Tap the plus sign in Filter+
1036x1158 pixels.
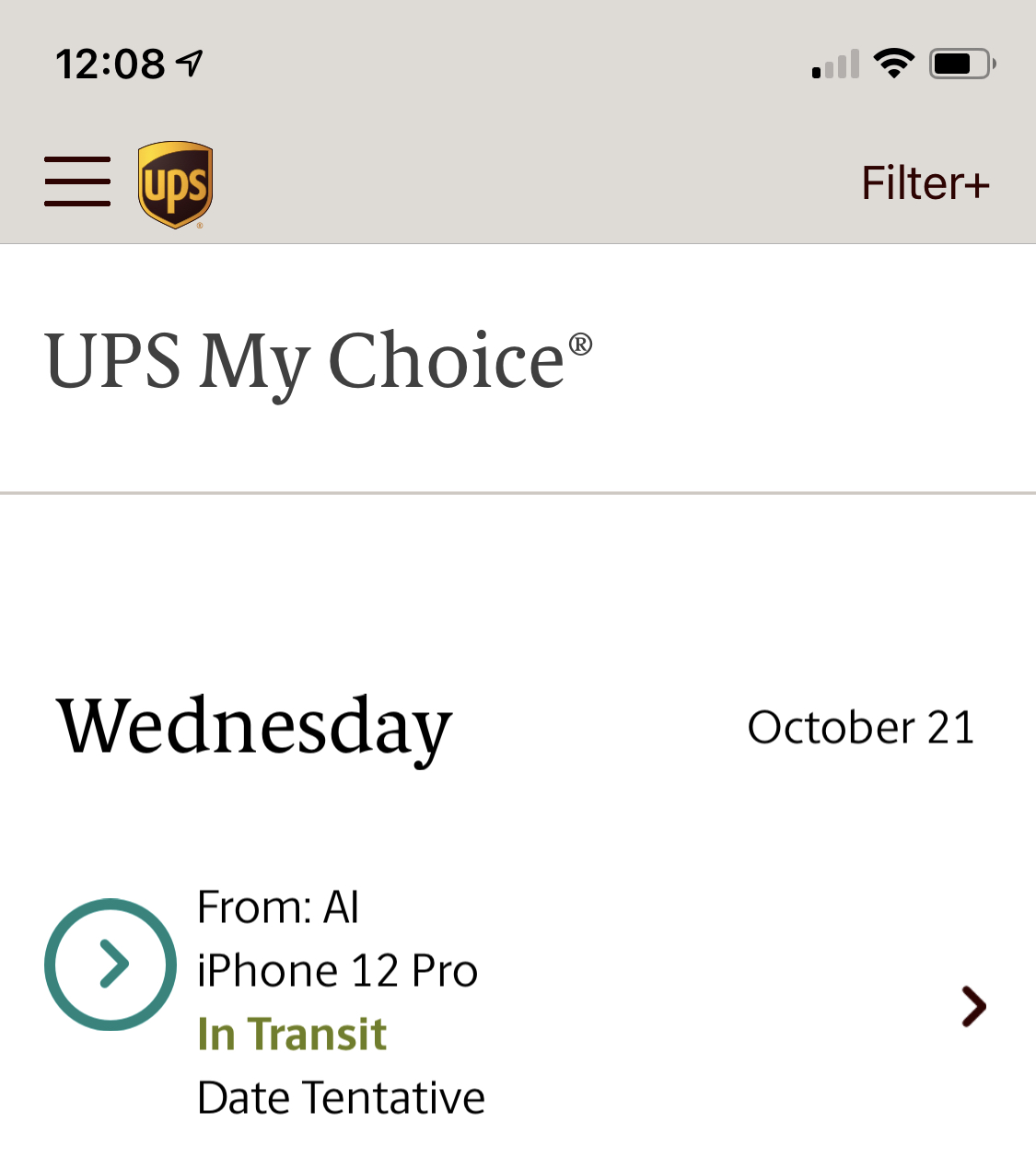point(975,186)
